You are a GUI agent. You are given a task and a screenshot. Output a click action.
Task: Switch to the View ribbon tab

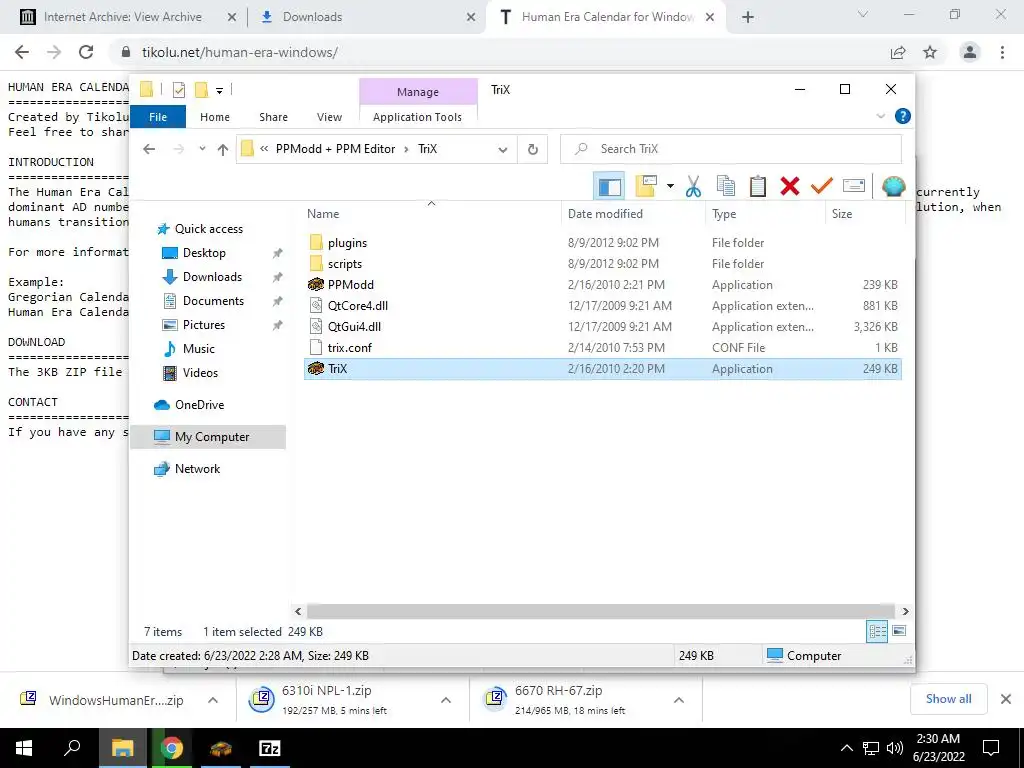[x=329, y=117]
